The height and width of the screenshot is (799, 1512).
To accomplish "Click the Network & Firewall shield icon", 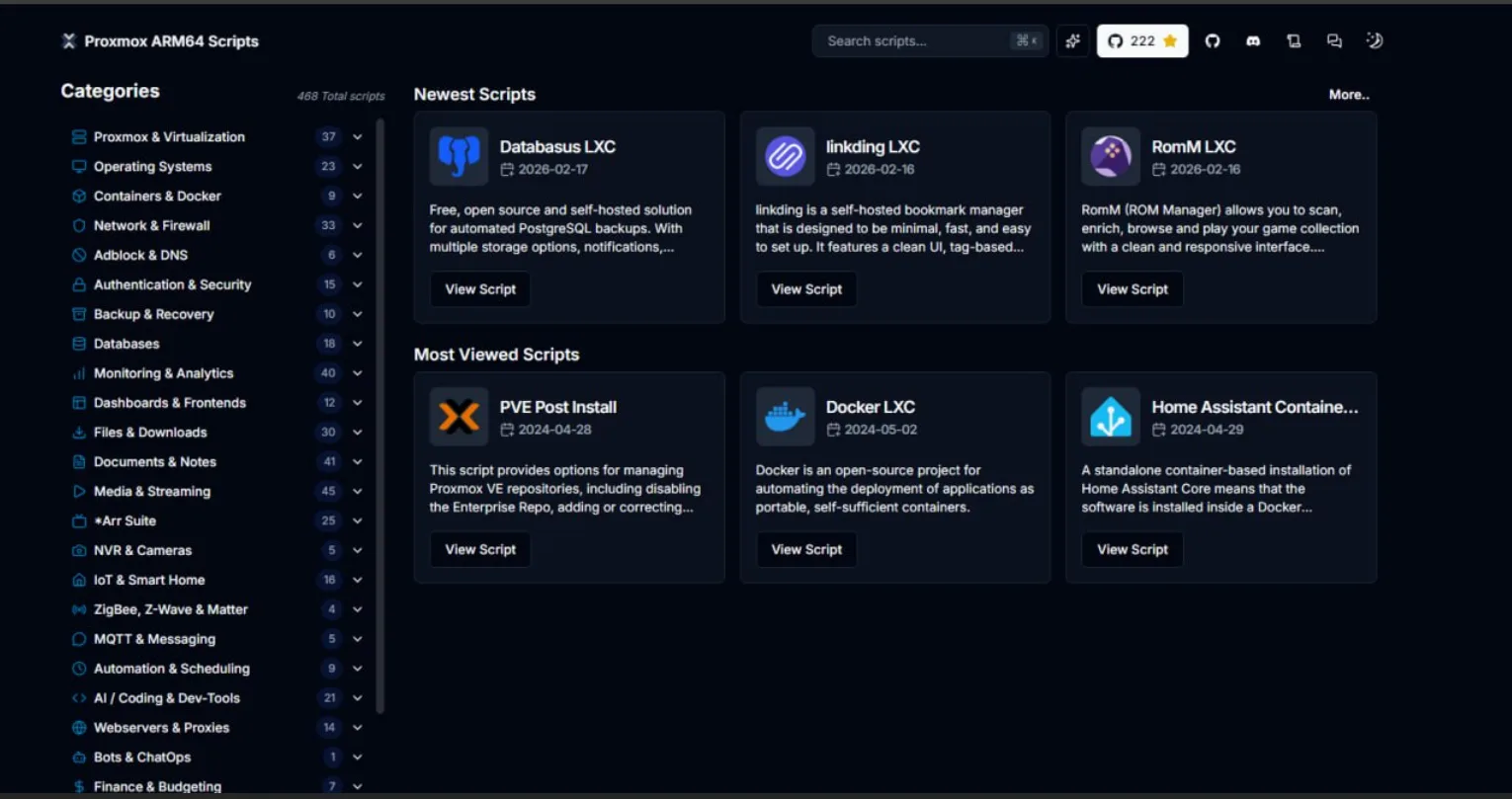I will [79, 225].
